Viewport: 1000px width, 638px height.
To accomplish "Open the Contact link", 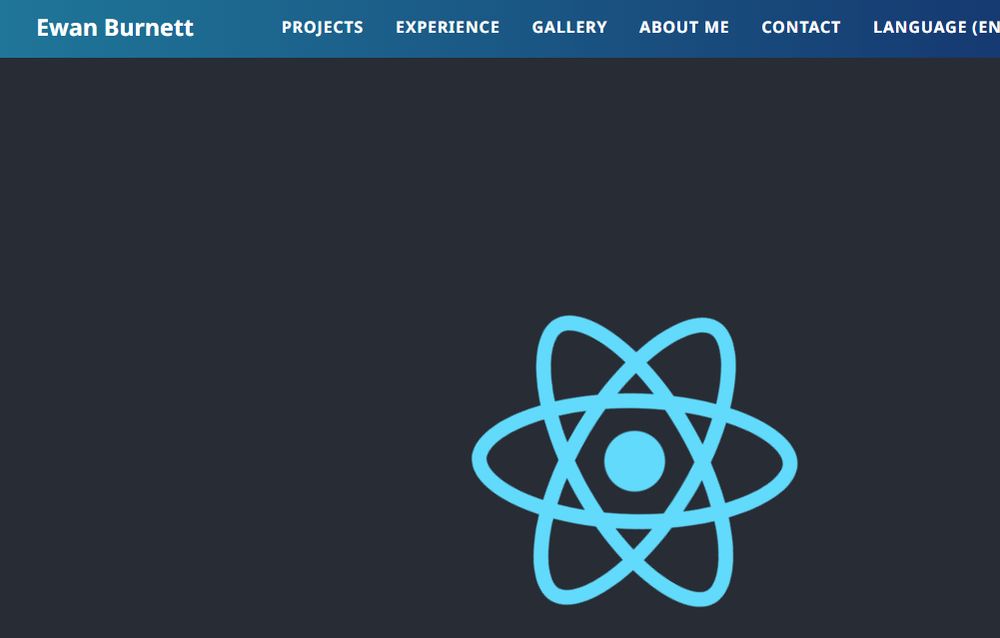I will point(801,27).
